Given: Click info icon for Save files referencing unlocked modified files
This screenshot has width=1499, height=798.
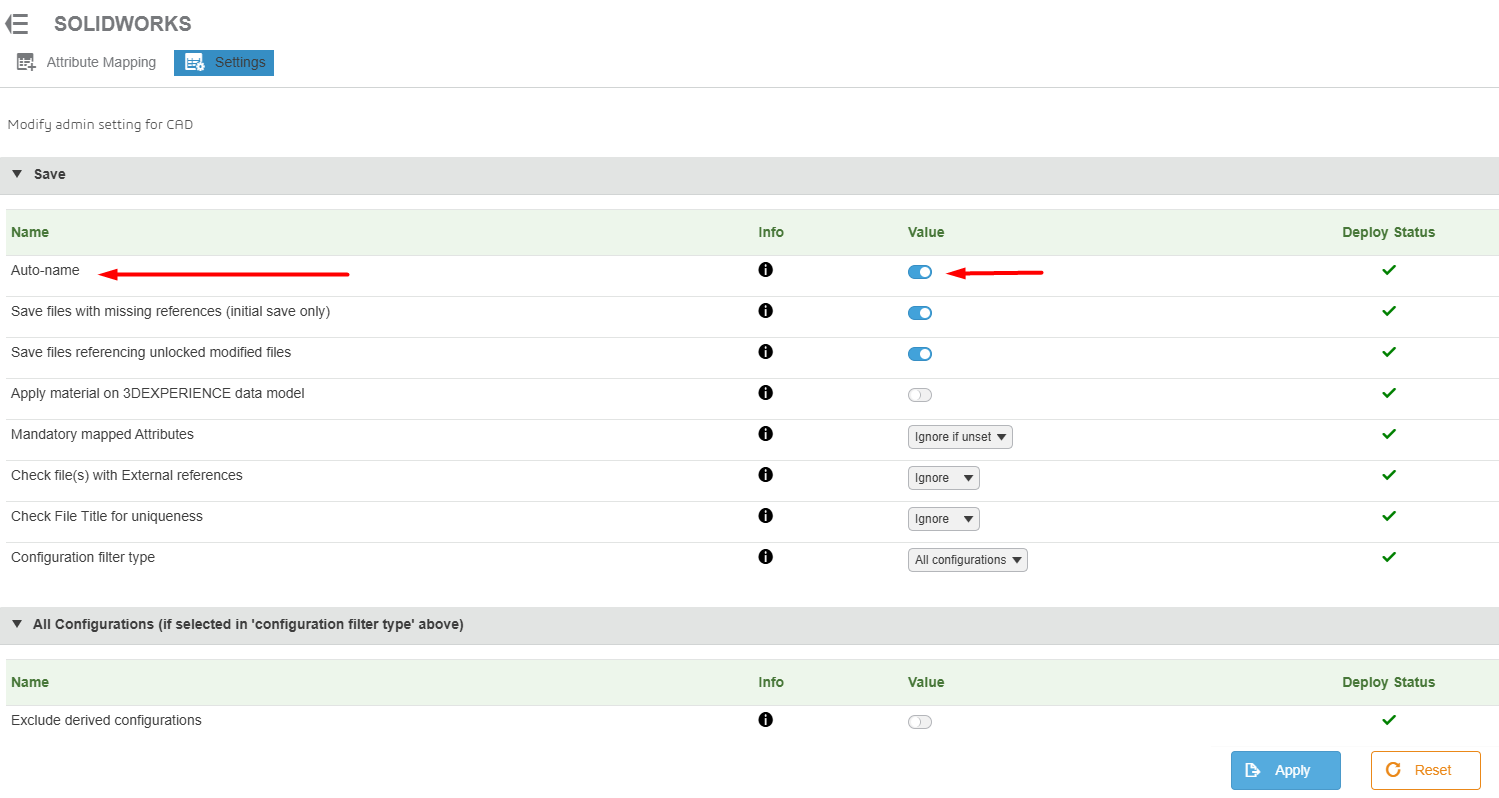Looking at the screenshot, I should [766, 352].
